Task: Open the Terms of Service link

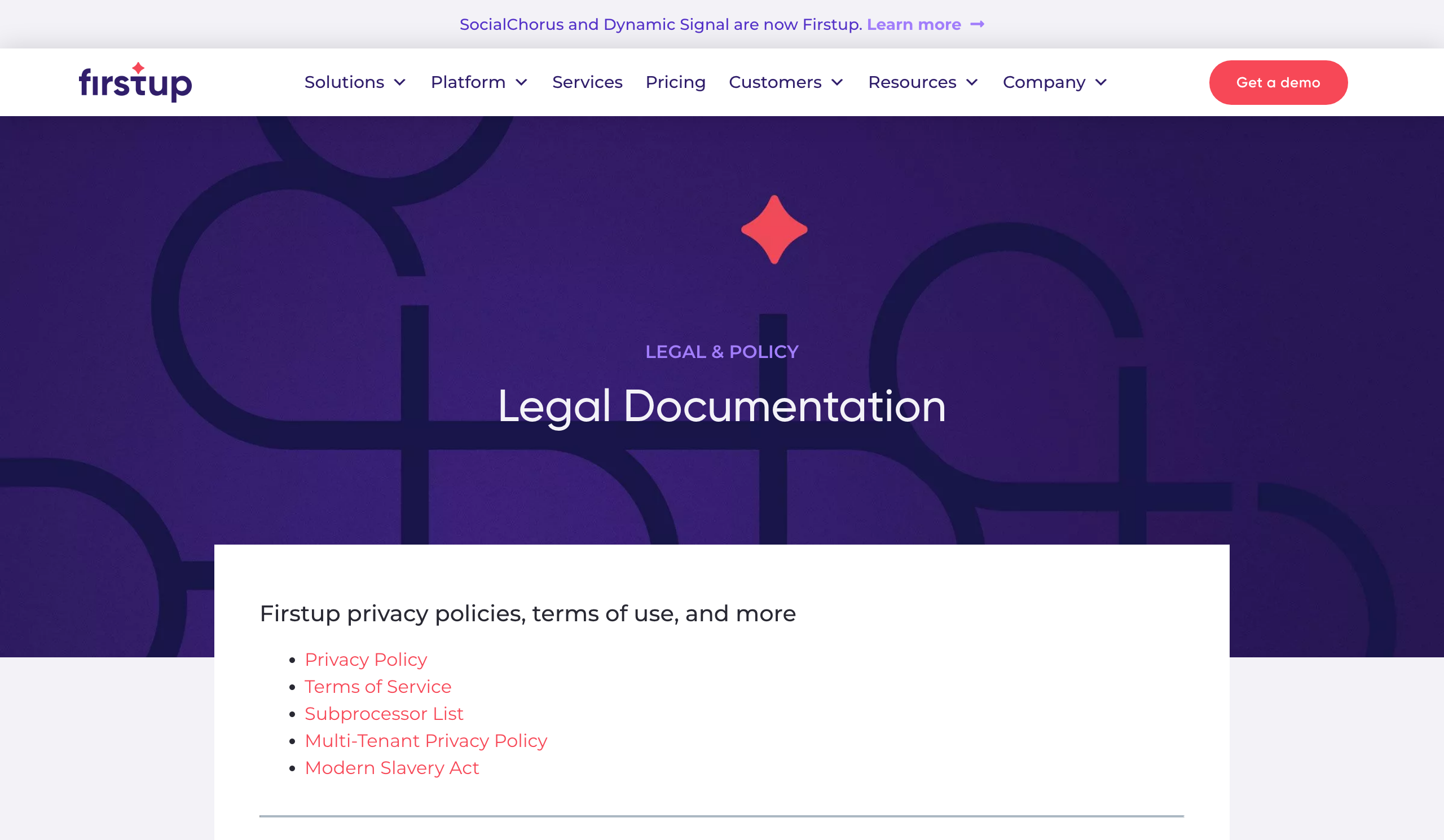Action: [377, 687]
